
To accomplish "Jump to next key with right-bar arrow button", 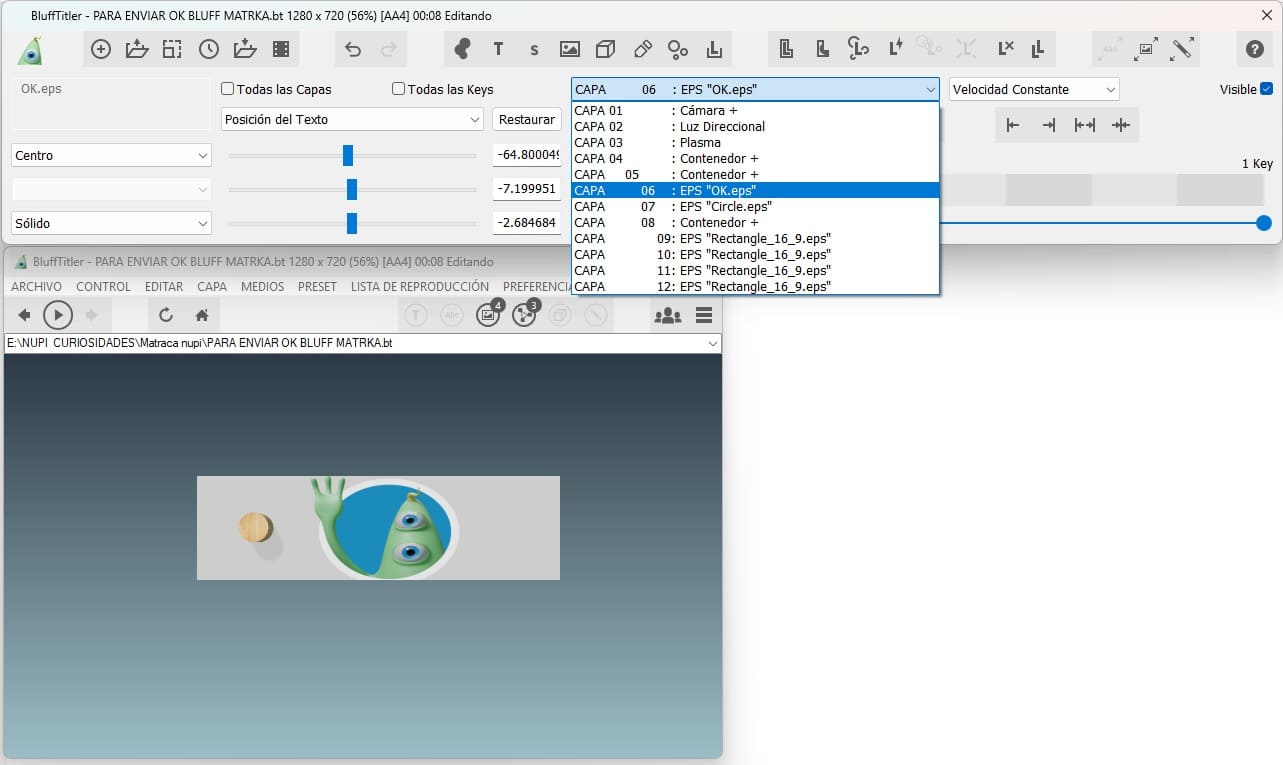I will pos(1049,125).
